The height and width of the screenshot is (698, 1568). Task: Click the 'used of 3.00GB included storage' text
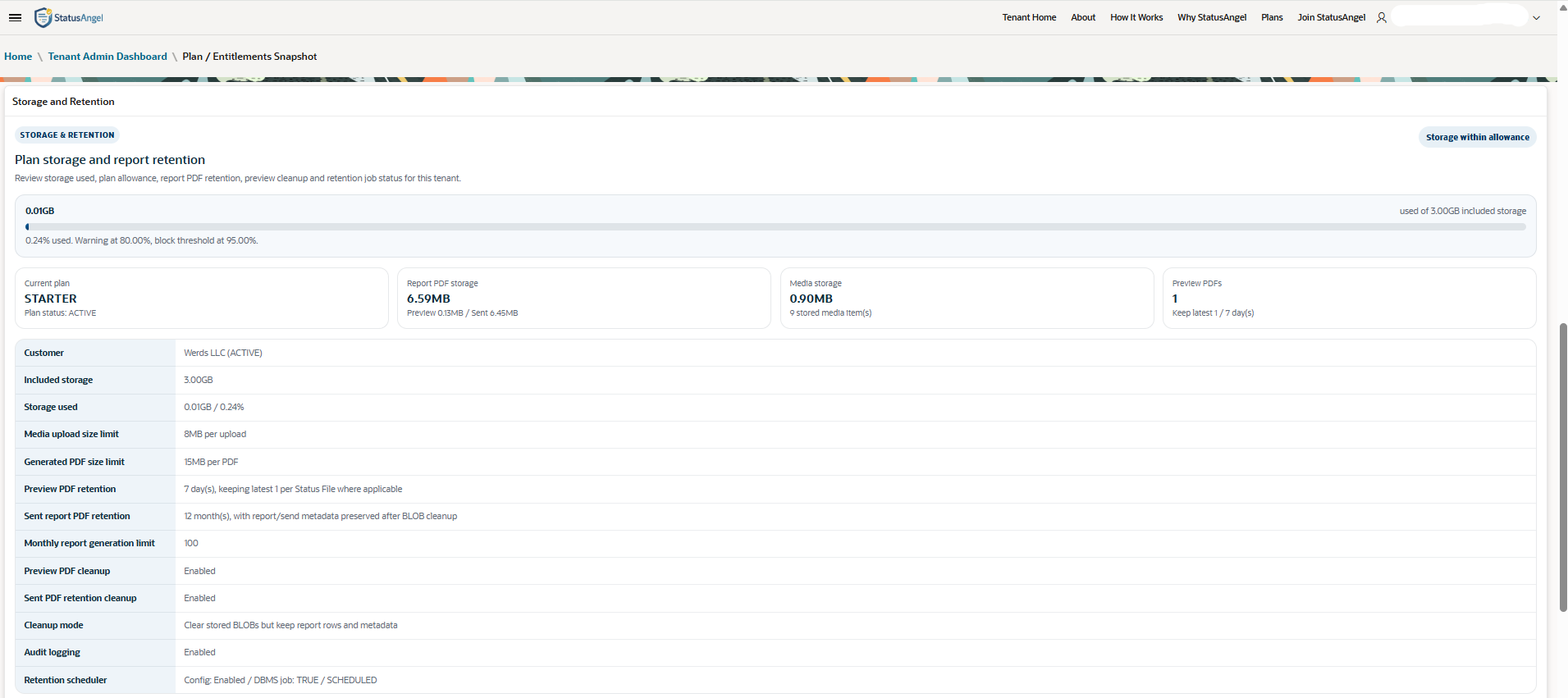pos(1463,211)
